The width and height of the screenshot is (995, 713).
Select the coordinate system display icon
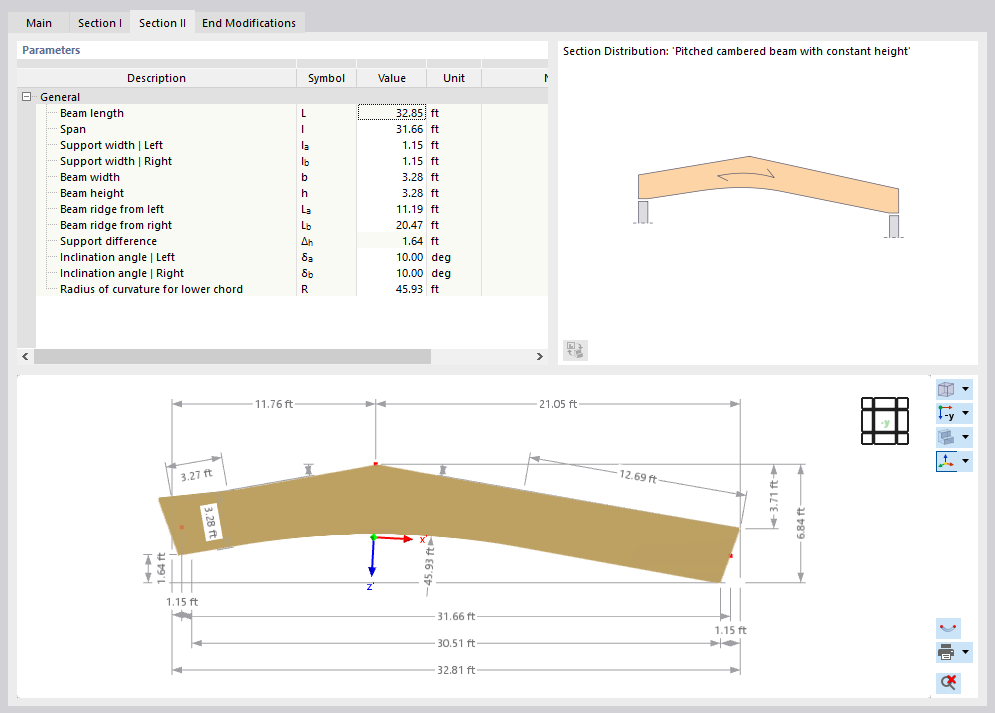tap(946, 461)
